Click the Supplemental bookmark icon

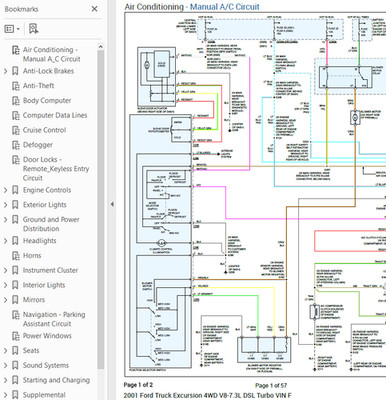click(15, 395)
